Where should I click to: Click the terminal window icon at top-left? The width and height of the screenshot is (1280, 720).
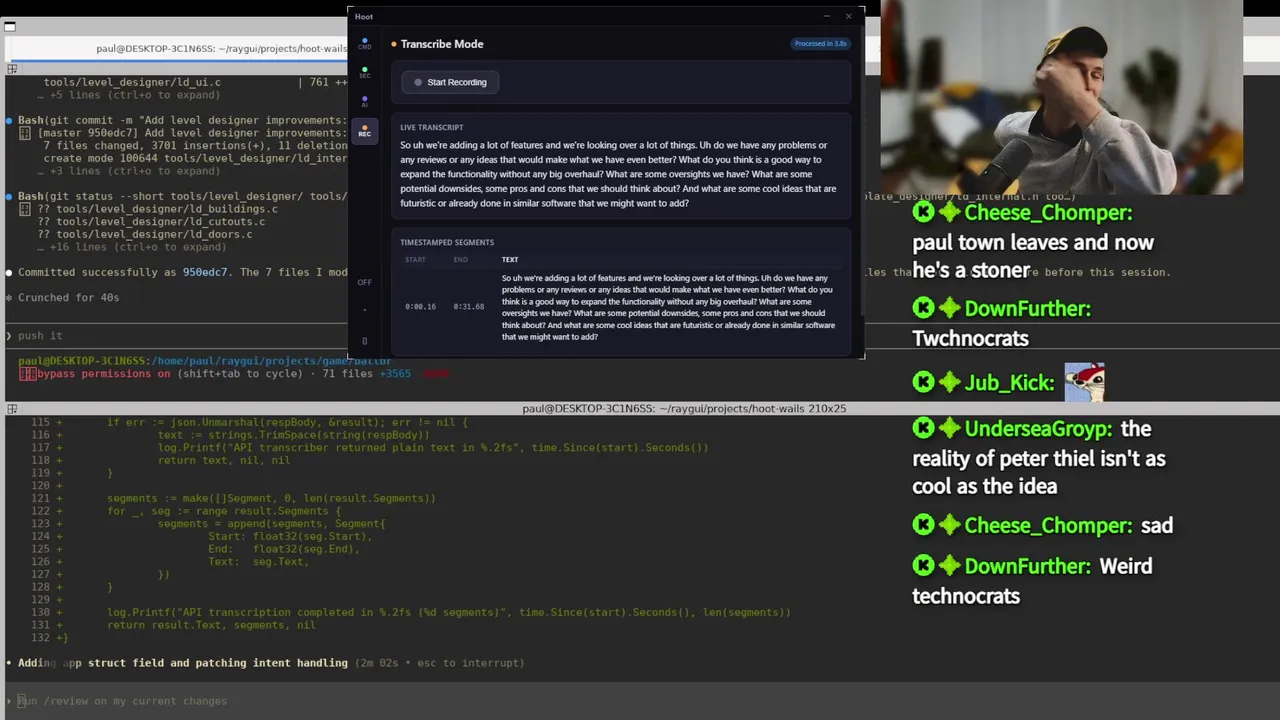tap(9, 27)
